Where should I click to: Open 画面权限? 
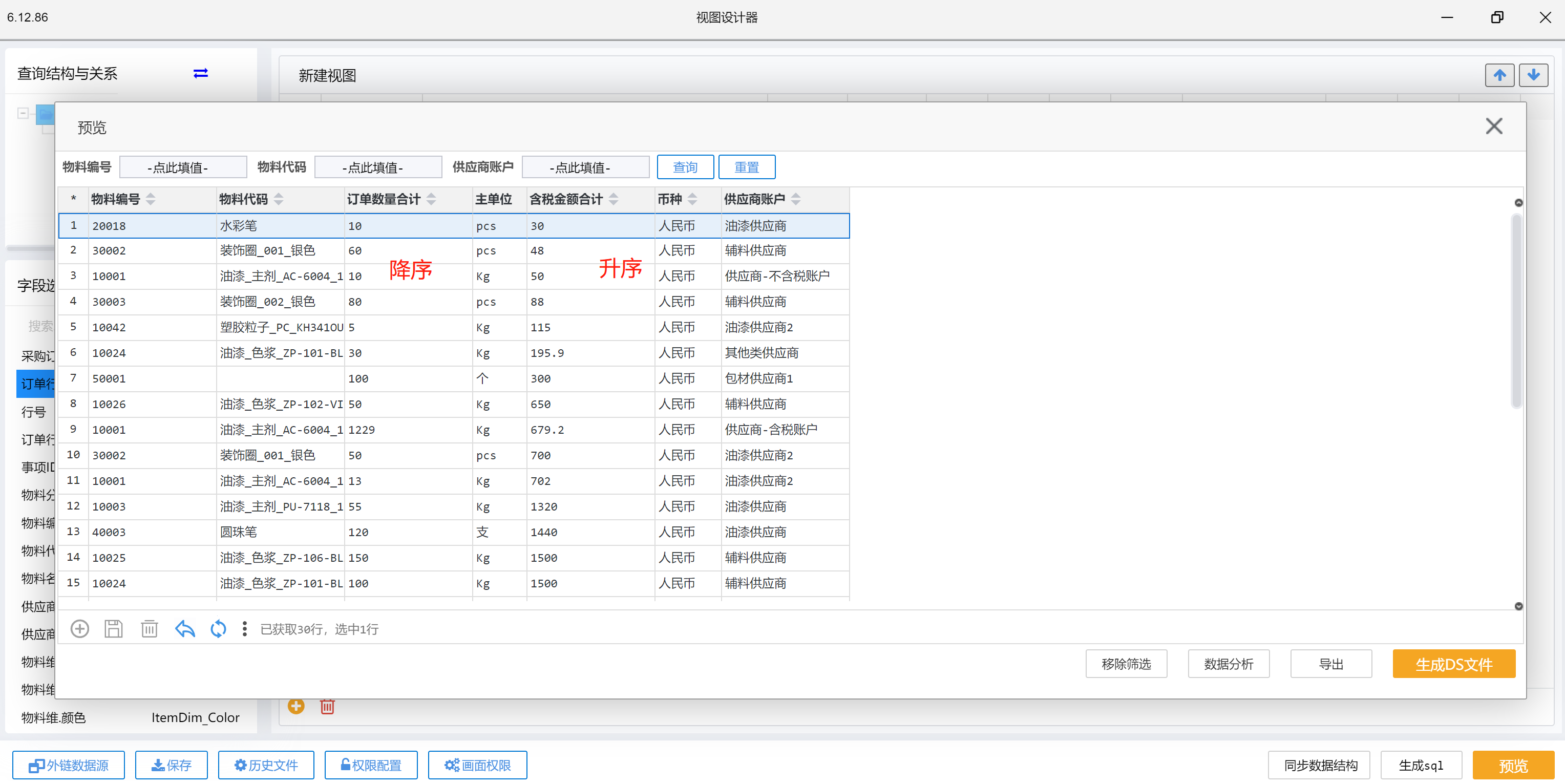coord(477,765)
